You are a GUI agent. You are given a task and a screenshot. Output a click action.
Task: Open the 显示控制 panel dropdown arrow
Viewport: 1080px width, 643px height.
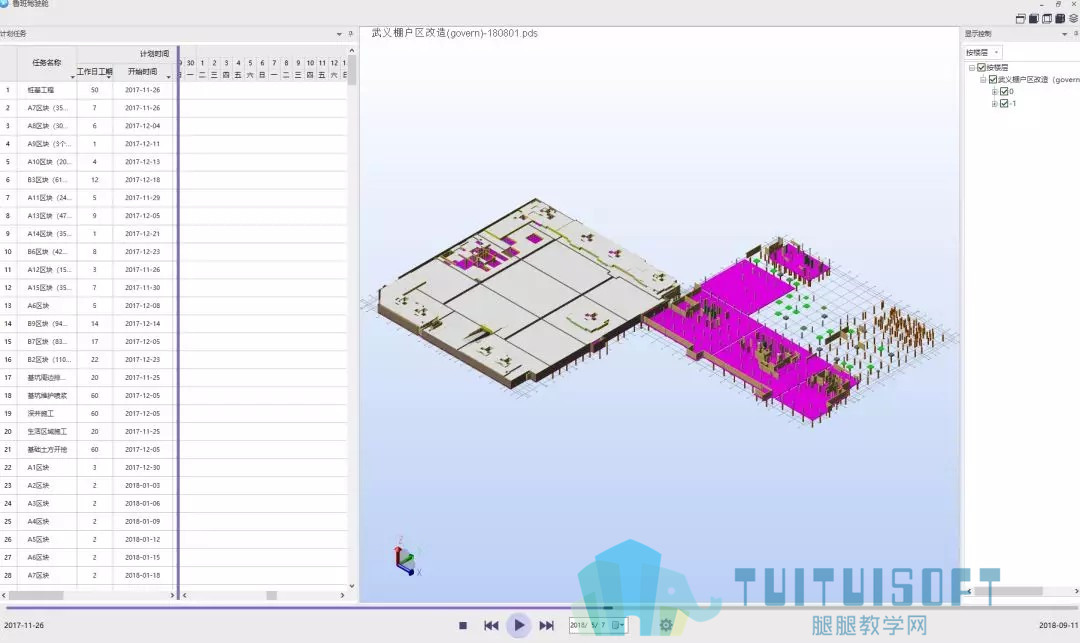click(1064, 34)
